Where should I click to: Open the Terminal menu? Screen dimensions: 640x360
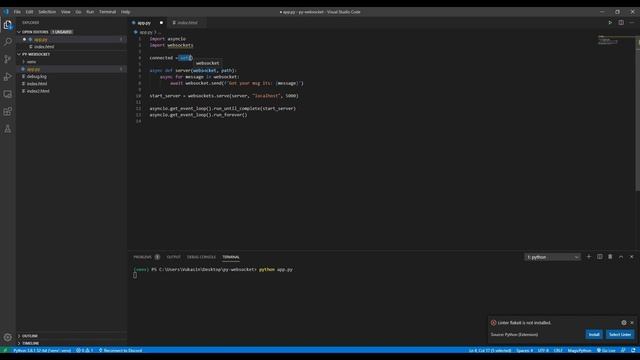(107, 12)
